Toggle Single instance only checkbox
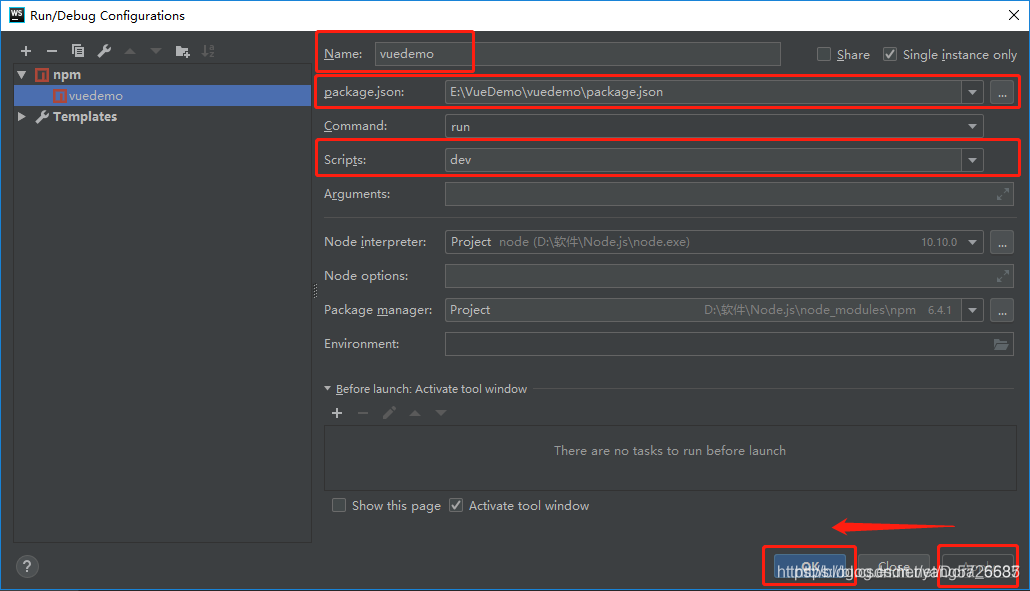Image resolution: width=1030 pixels, height=591 pixels. coord(889,55)
